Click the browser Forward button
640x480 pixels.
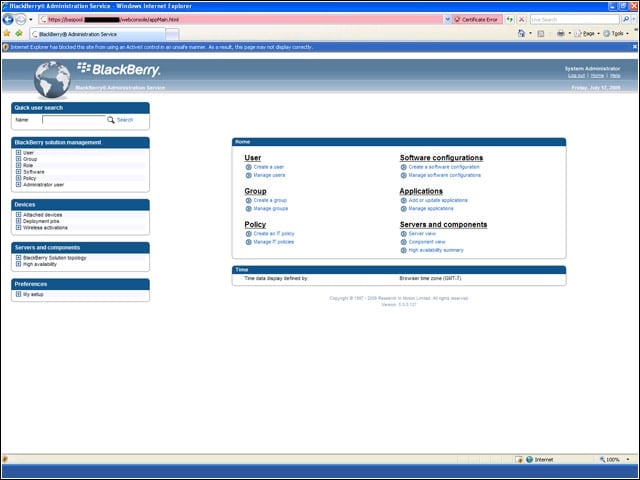tap(20, 19)
